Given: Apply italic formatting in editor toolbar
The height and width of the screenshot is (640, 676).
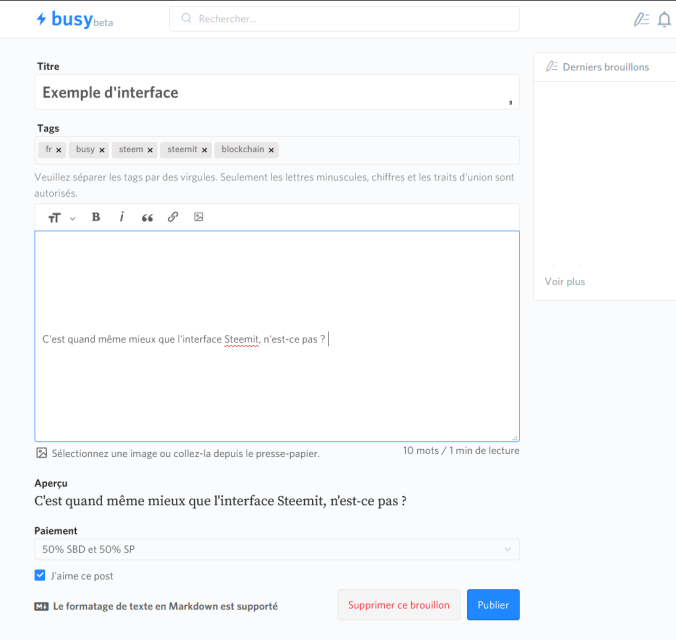Looking at the screenshot, I should tap(122, 217).
